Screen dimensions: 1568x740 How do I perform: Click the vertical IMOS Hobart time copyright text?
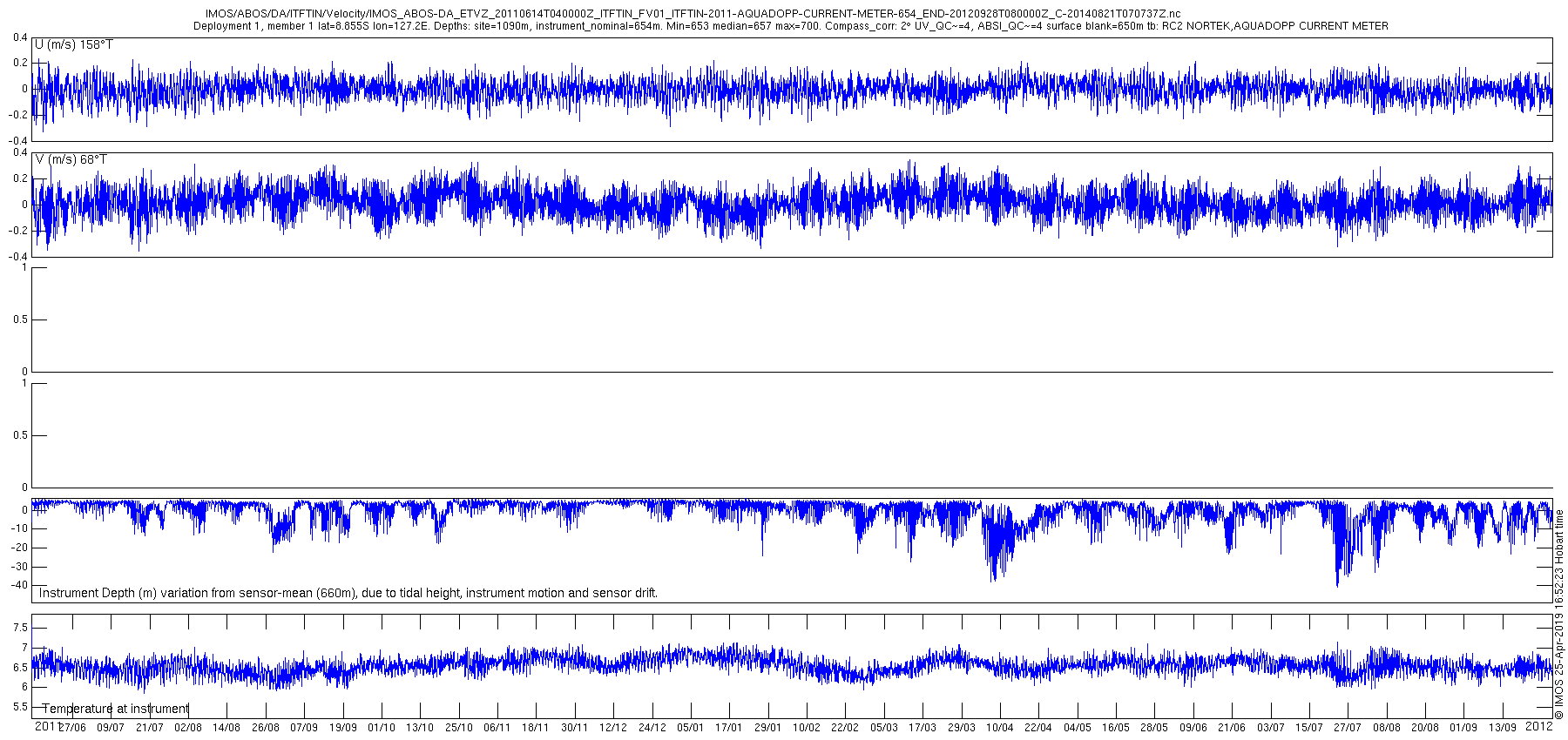click(1559, 615)
